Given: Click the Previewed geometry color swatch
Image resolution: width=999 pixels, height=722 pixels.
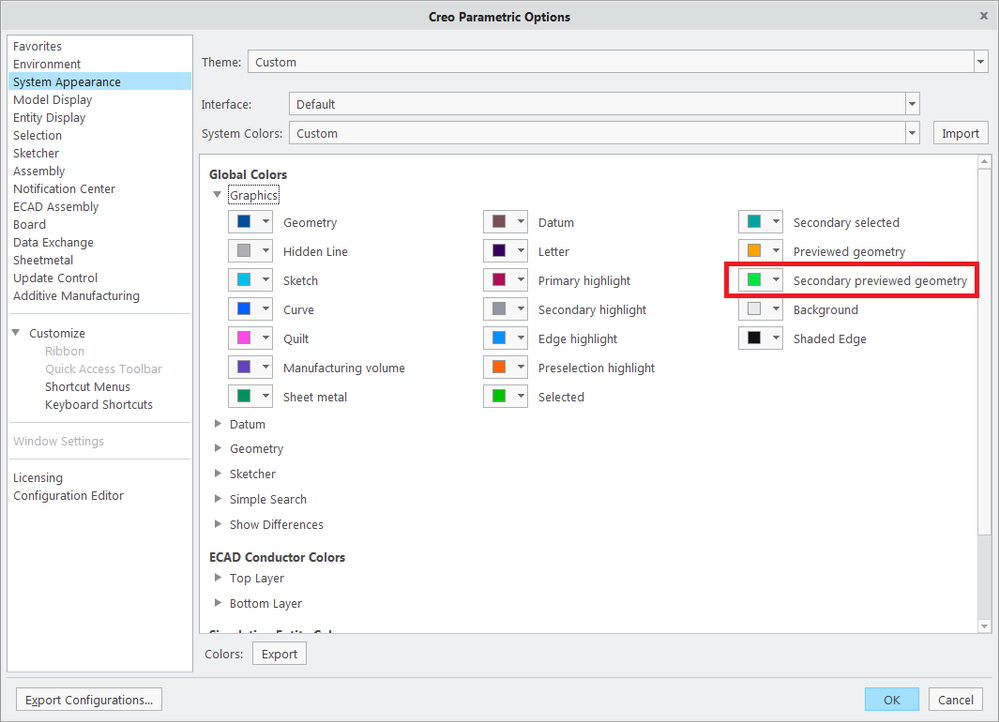Looking at the screenshot, I should tap(753, 252).
